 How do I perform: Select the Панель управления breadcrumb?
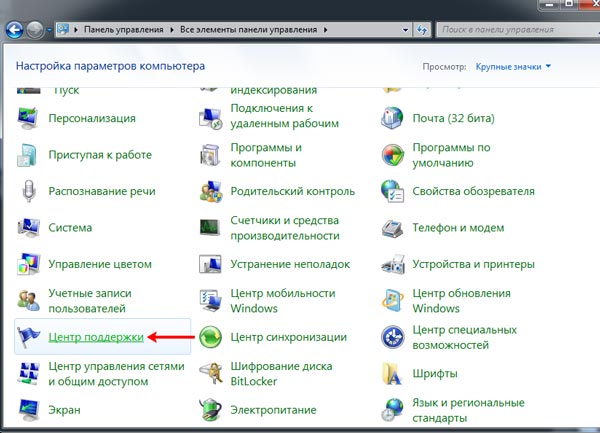[x=124, y=30]
